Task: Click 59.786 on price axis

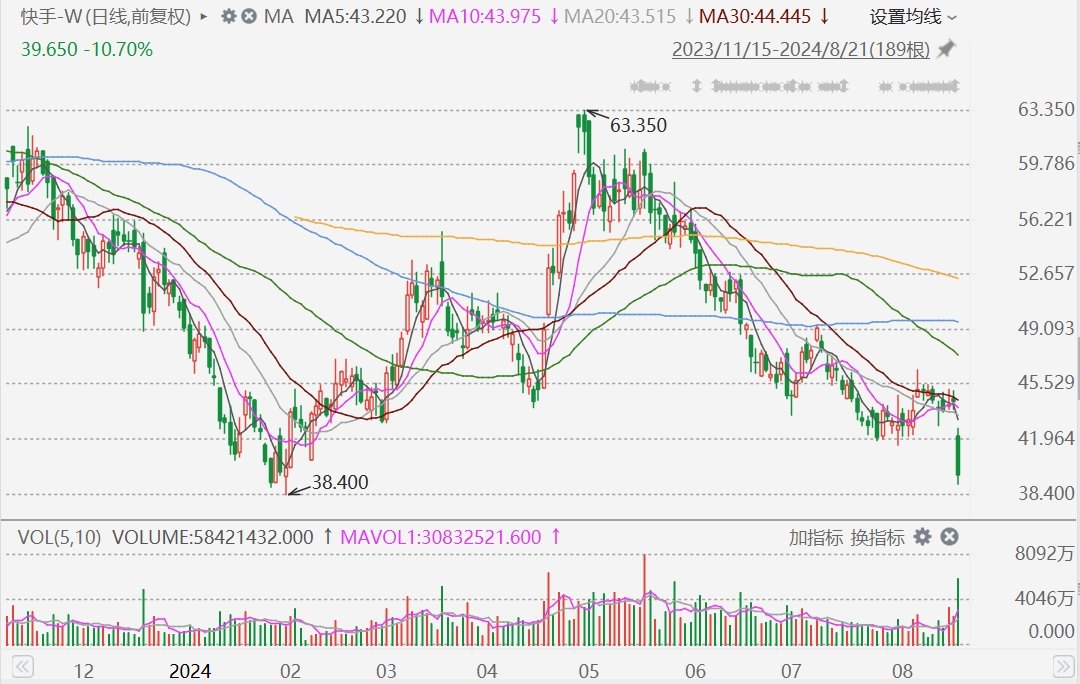Action: (x=1046, y=163)
